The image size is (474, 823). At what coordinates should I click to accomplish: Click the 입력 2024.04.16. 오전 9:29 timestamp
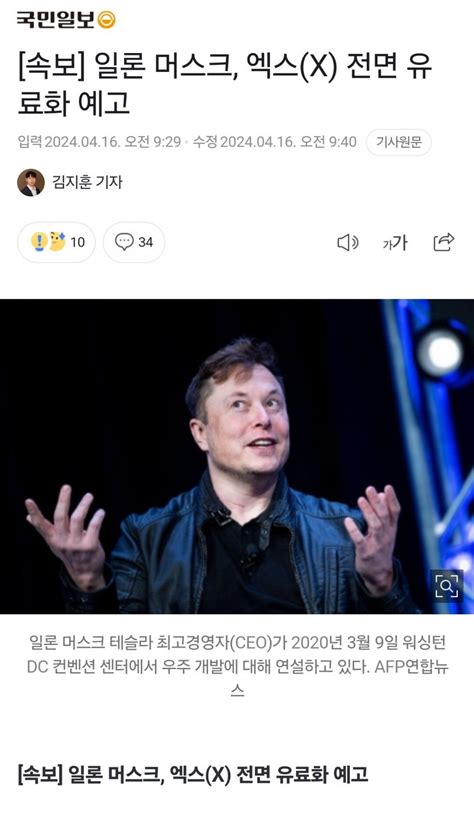pos(99,142)
